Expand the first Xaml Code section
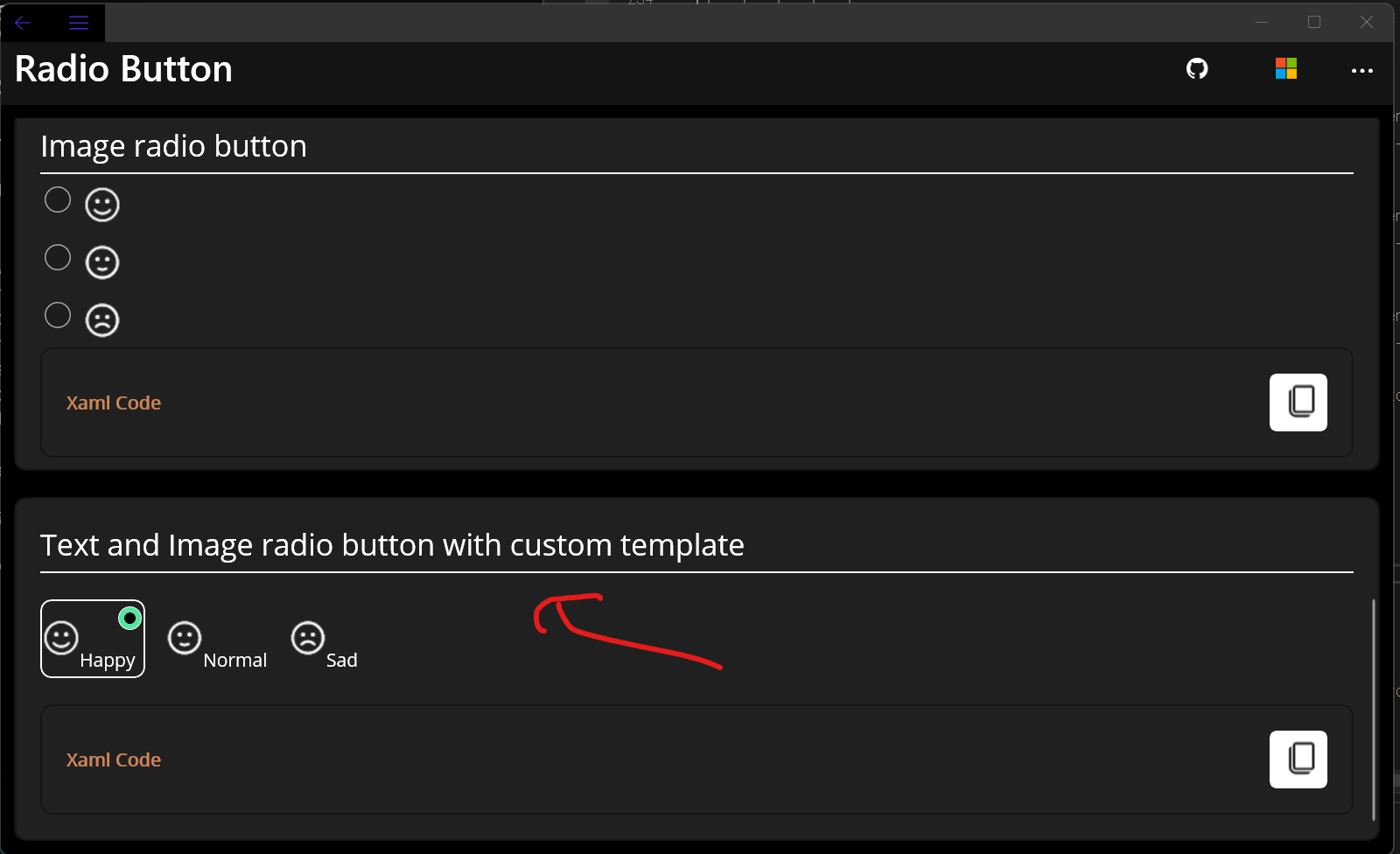This screenshot has height=854, width=1400. point(114,402)
